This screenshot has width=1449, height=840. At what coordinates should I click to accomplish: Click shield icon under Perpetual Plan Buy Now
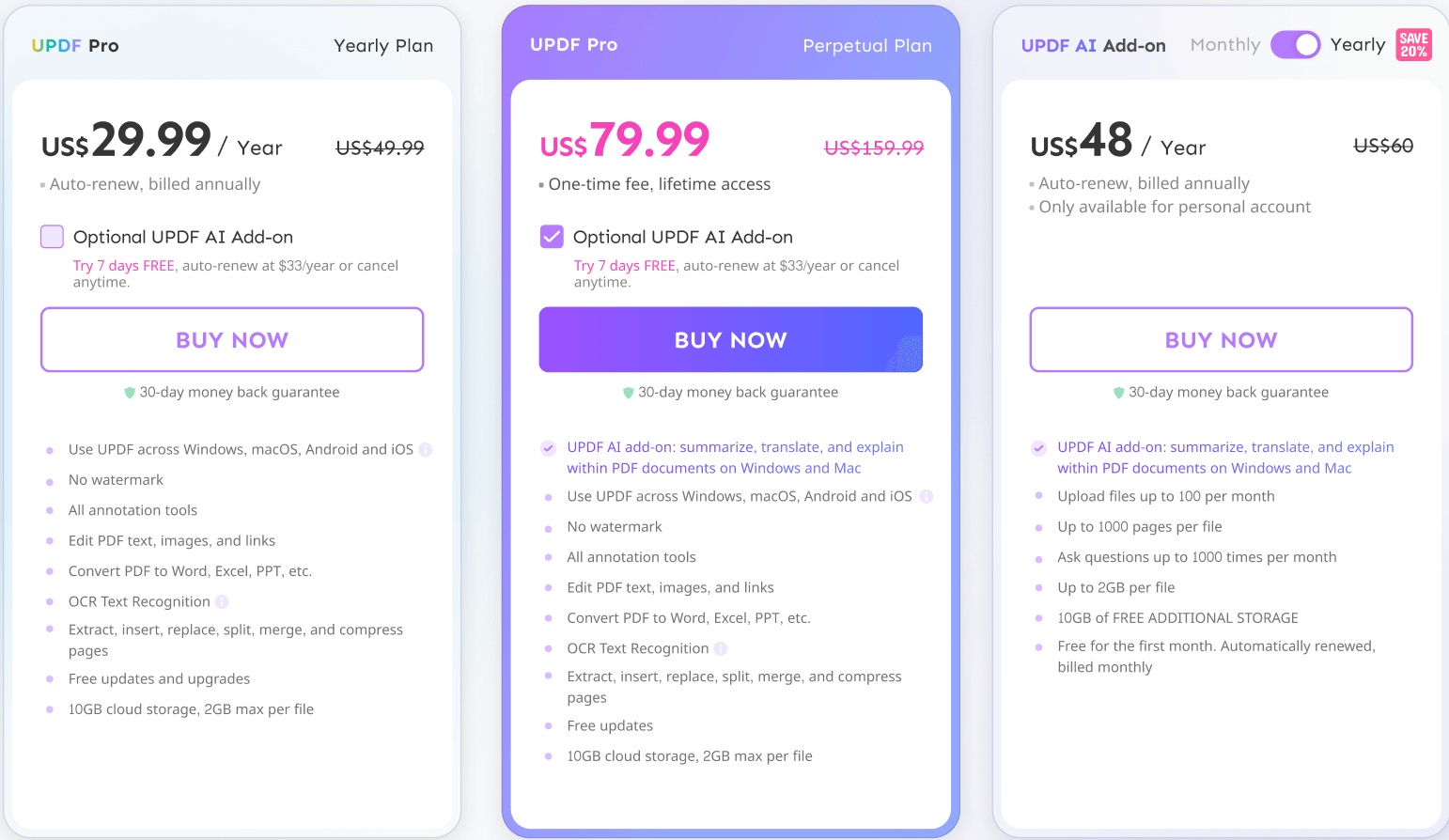pos(629,393)
